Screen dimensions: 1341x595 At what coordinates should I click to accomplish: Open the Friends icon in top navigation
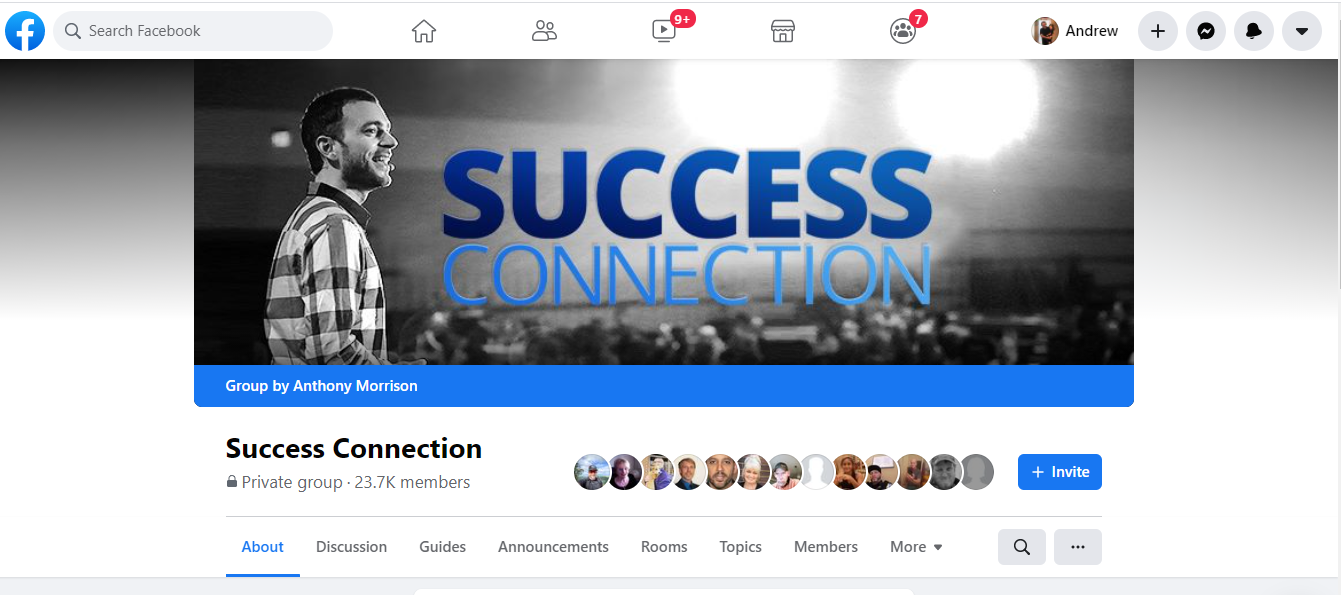point(544,31)
